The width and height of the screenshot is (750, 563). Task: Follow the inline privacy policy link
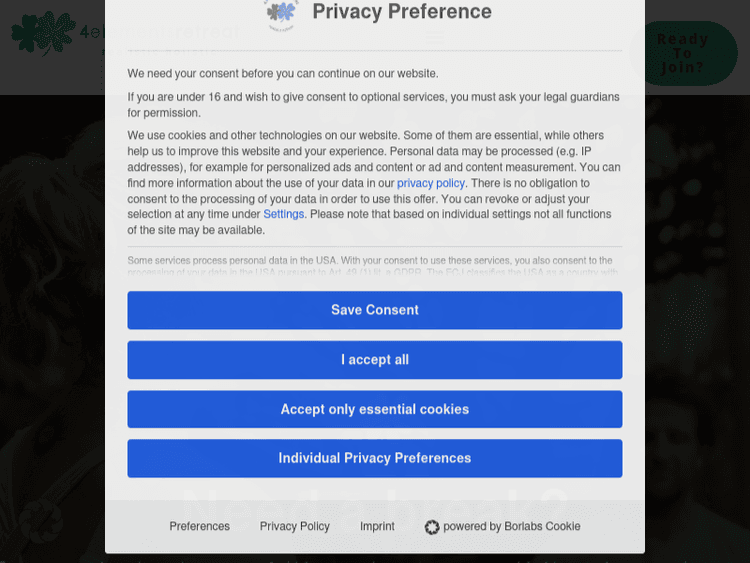[x=431, y=183]
